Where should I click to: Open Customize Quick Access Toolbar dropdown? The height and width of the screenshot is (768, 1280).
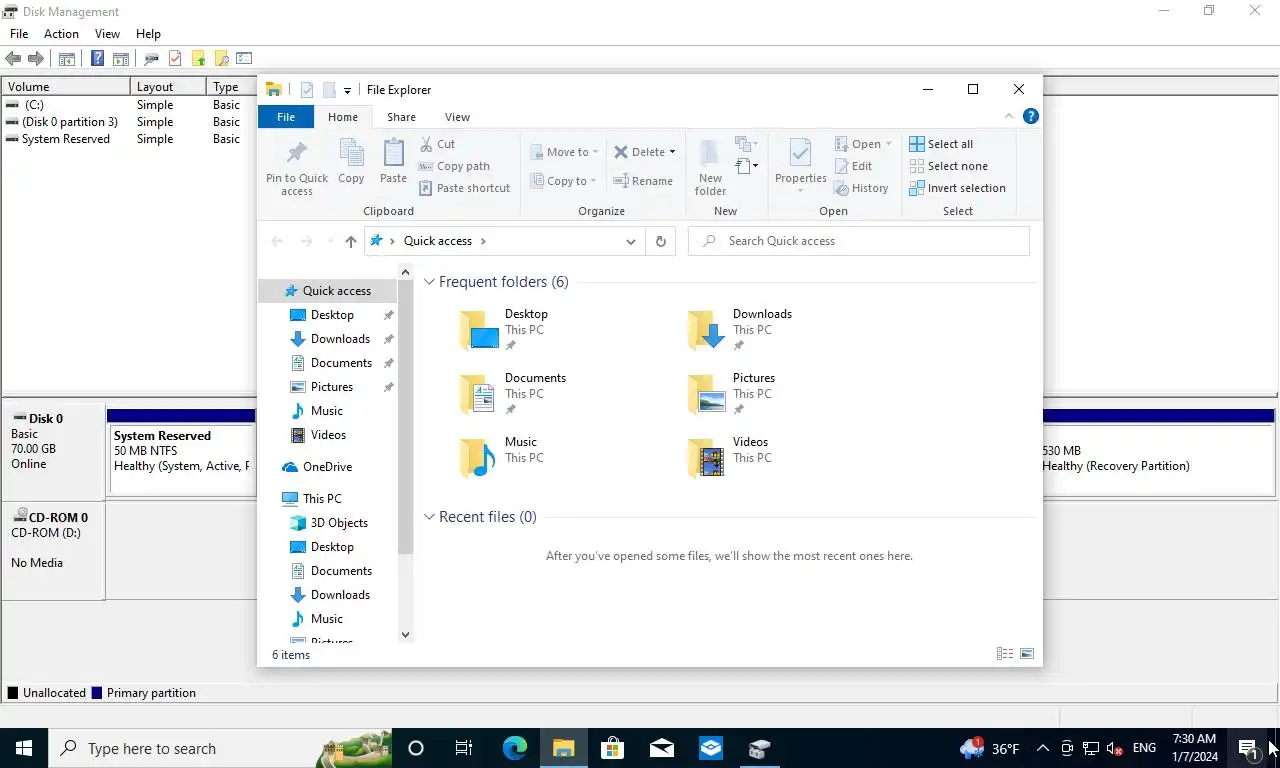347,90
